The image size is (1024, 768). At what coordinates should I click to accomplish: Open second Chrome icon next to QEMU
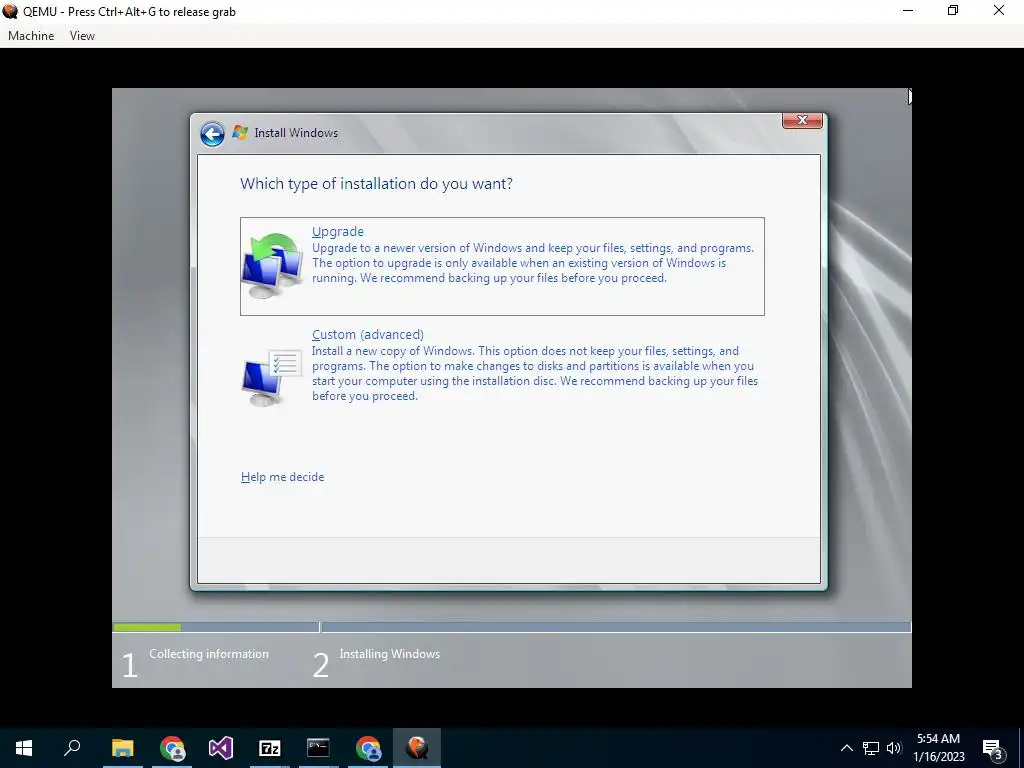368,748
